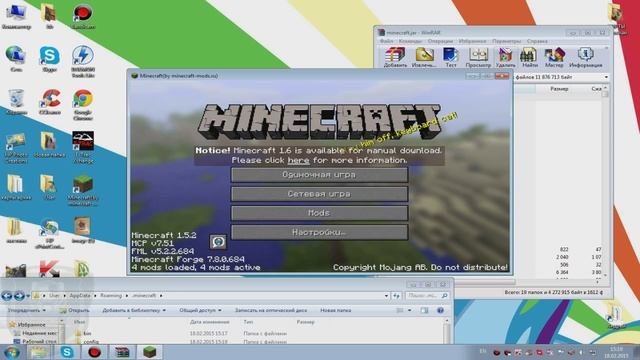Select the red record-button desktop shortcut
Image resolution: width=640 pixels, height=360 pixels.
point(83,17)
